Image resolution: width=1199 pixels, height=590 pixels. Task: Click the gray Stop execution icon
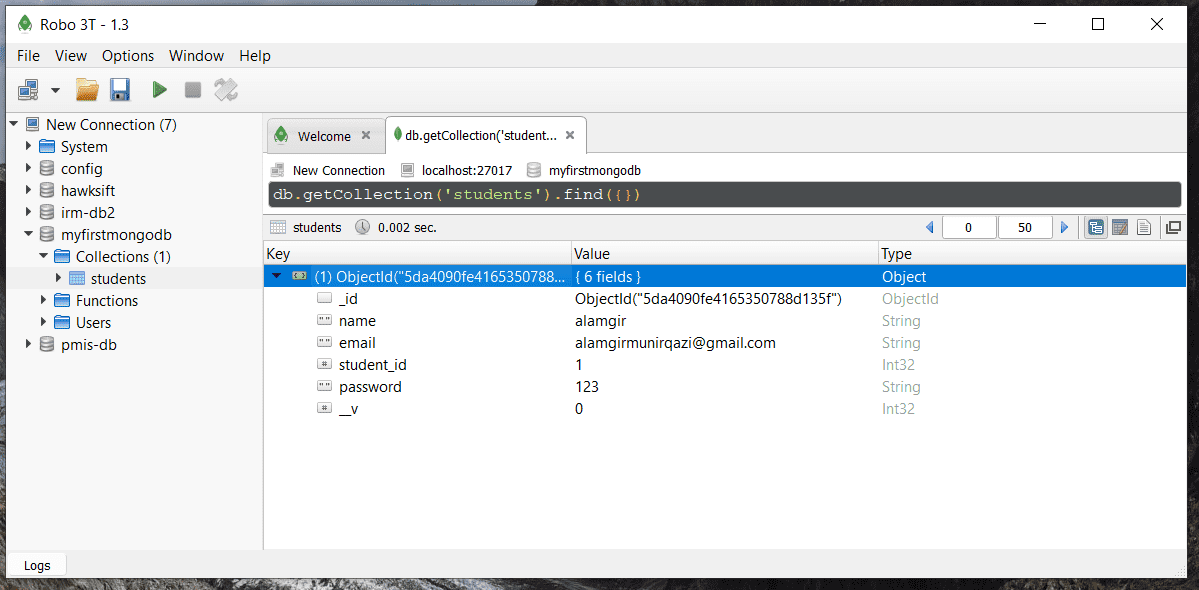tap(193, 90)
